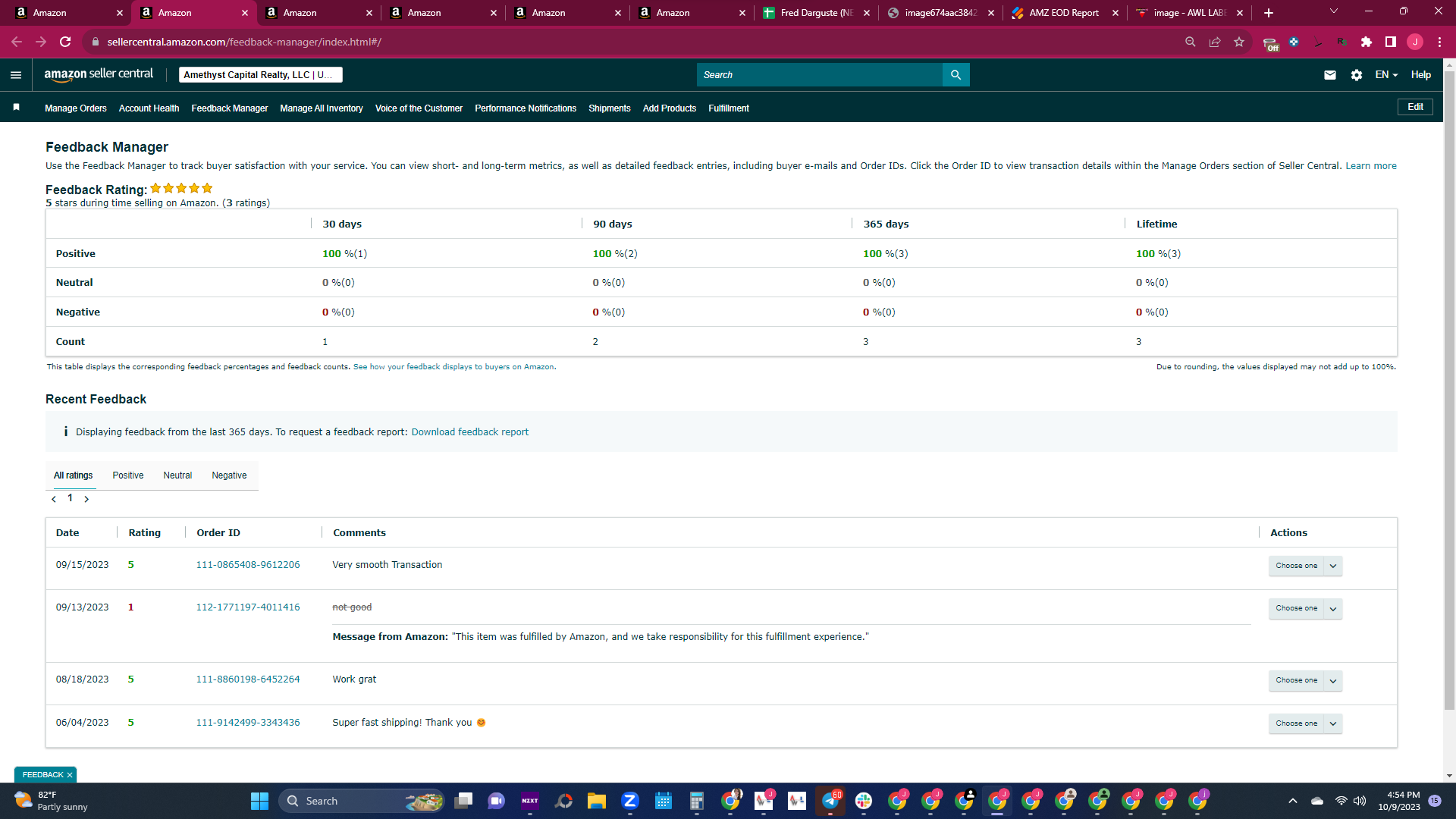Open Choose one dropdown for 09/15/2023 feedback
This screenshot has height=819, width=1456.
tap(1305, 566)
